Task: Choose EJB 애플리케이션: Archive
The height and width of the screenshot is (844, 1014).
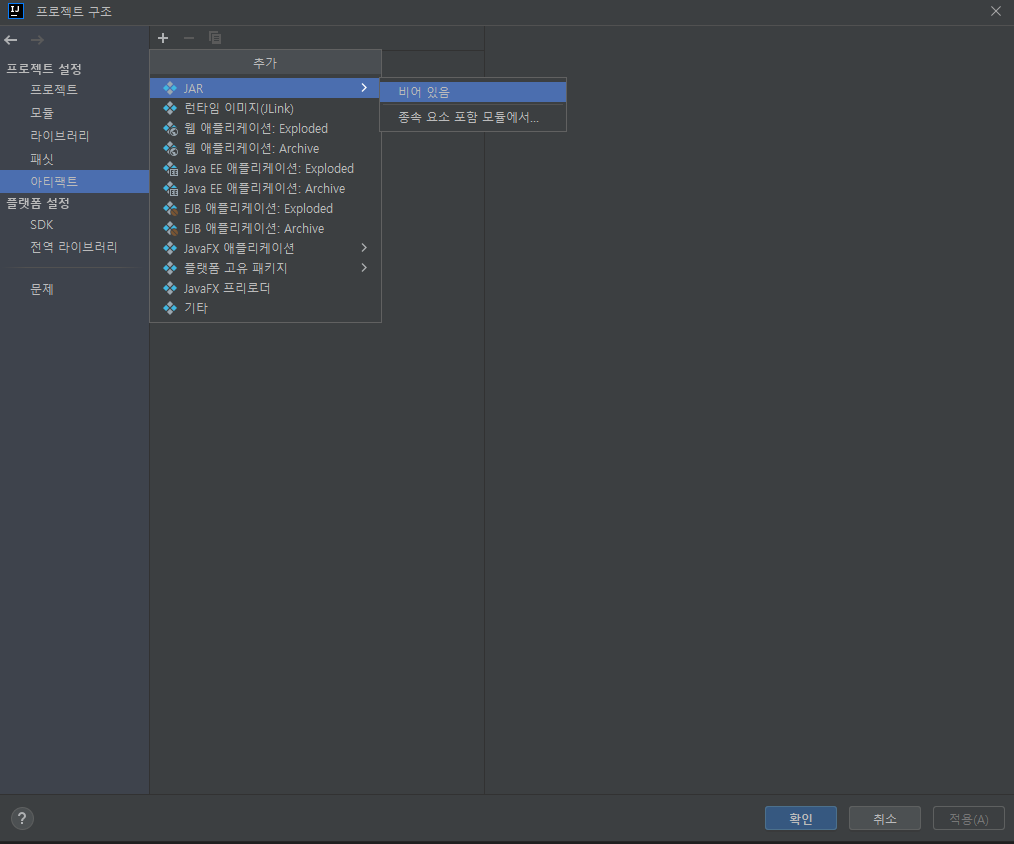Action: (265, 228)
